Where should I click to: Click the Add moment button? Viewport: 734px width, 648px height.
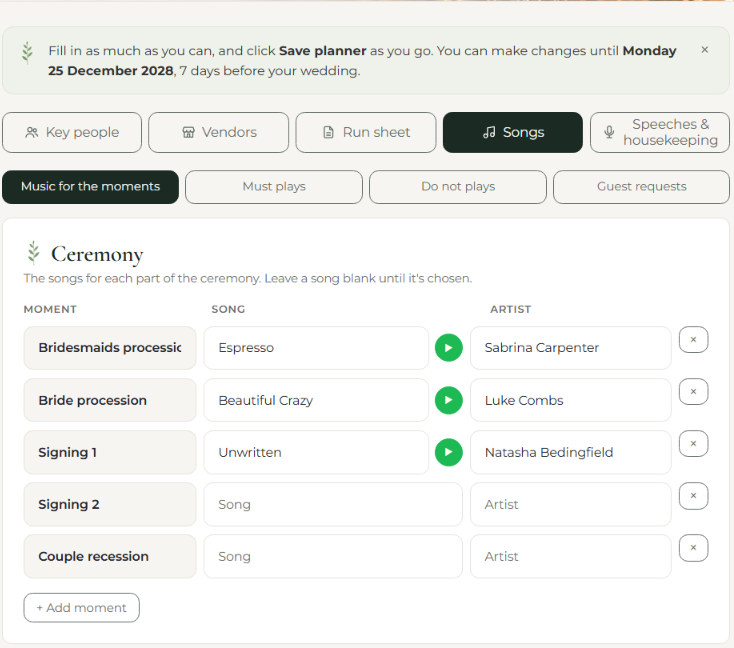pos(81,608)
